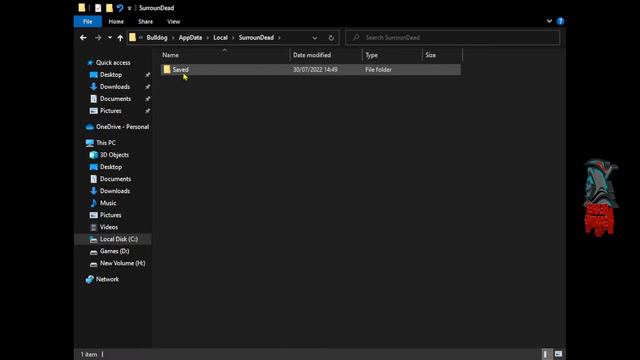Click the New folder quick access icon

(109, 8)
